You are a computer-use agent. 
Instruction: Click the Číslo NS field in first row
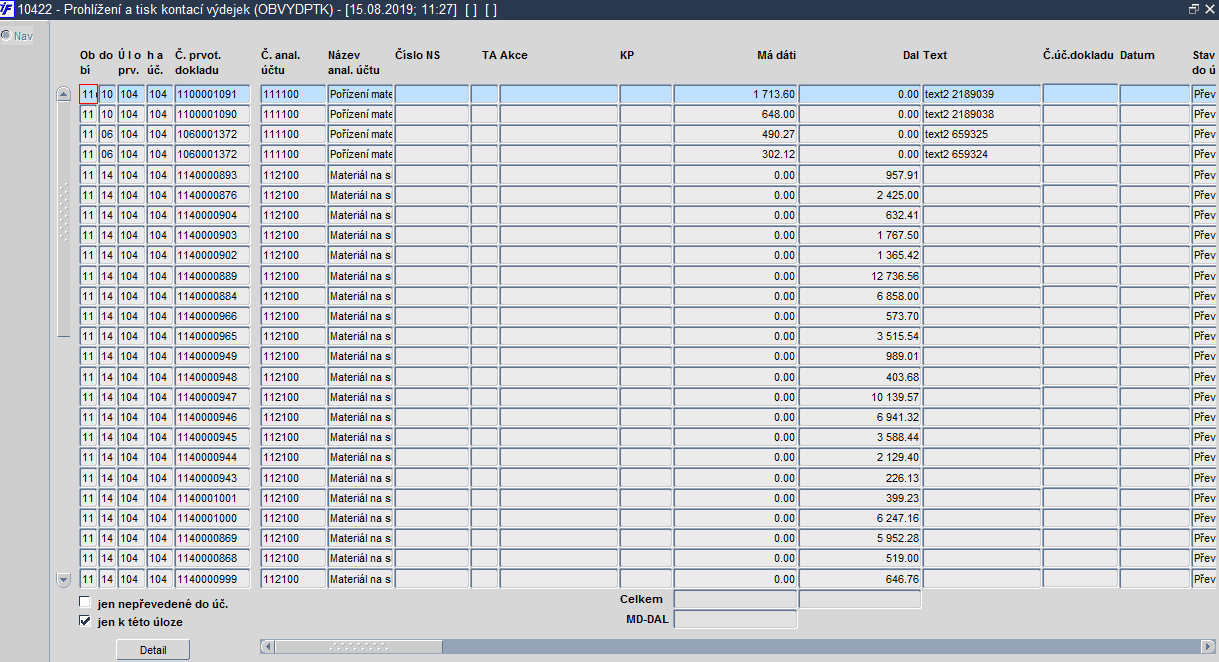pos(432,94)
